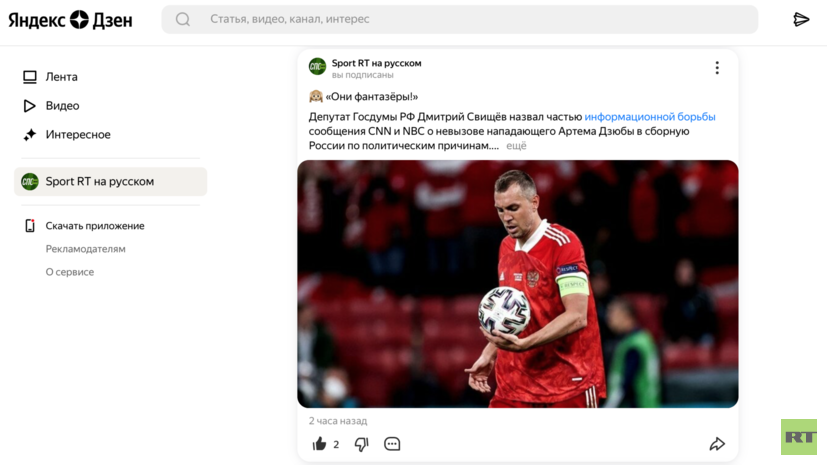Focus the article, video, channel search field
This screenshot has height=465, width=827.
point(460,20)
